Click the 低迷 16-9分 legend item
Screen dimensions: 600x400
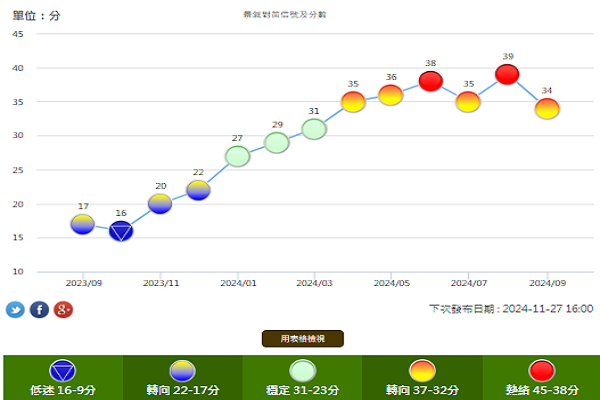(62, 377)
